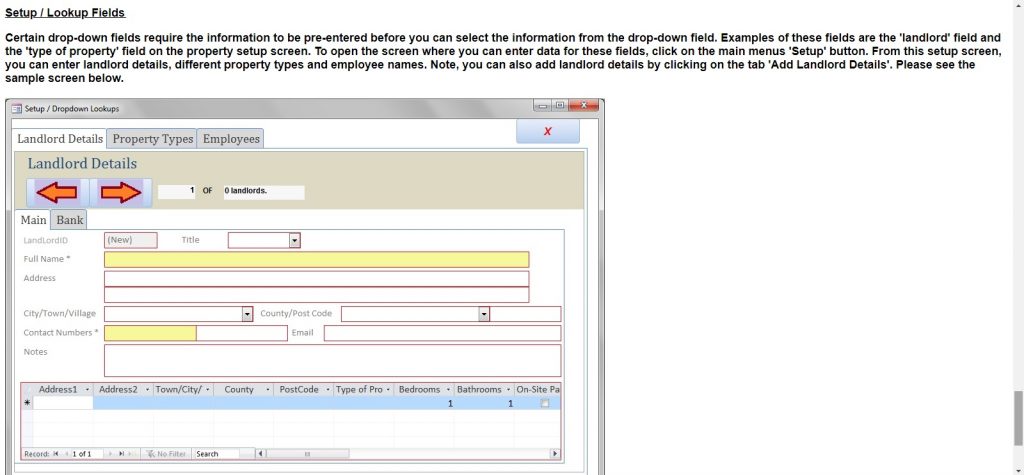Viewport: 1024px width, 475px height.
Task: Go to first record in navigator
Action: 55,454
